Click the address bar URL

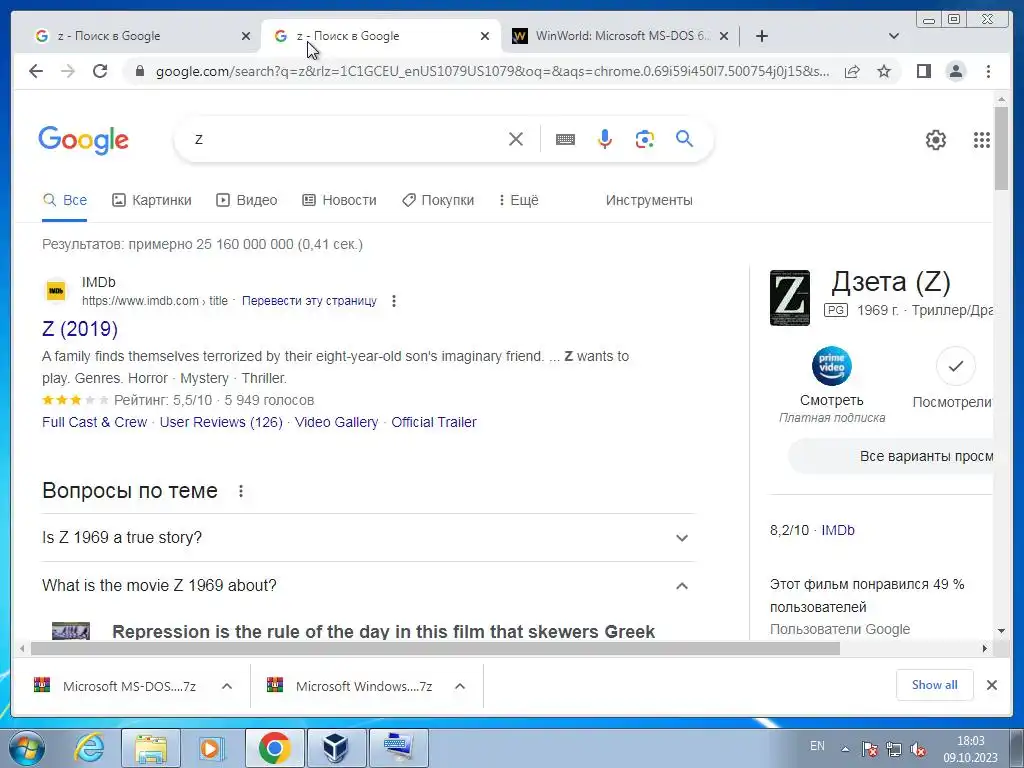click(x=492, y=71)
